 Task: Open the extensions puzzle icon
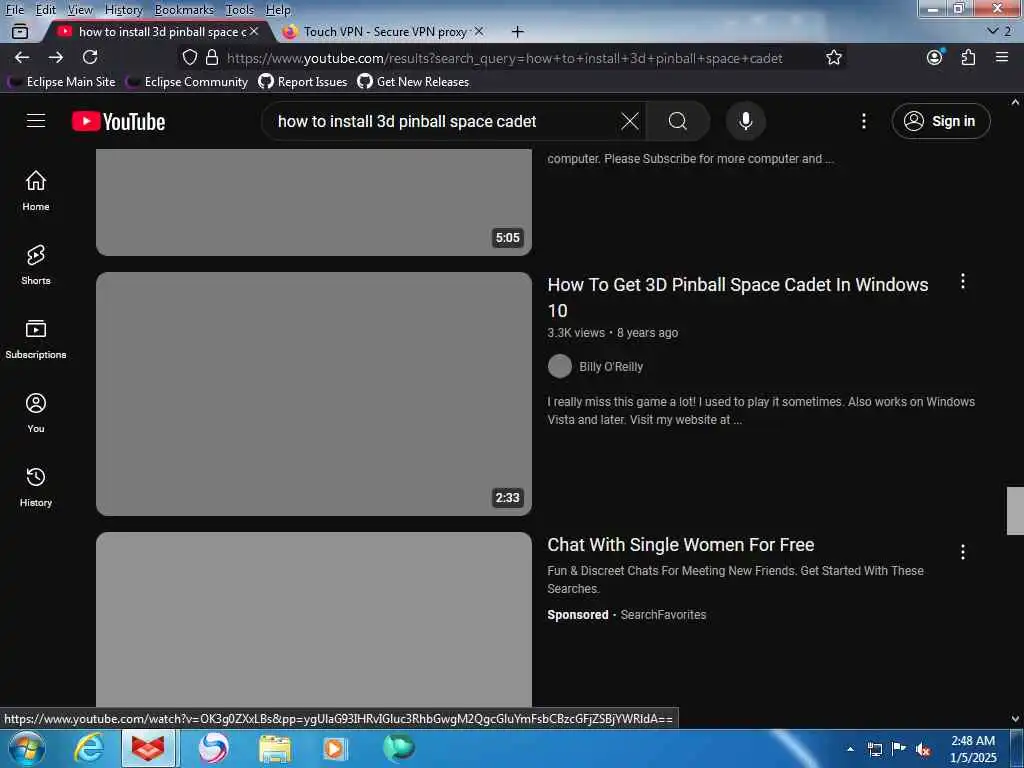(x=968, y=57)
